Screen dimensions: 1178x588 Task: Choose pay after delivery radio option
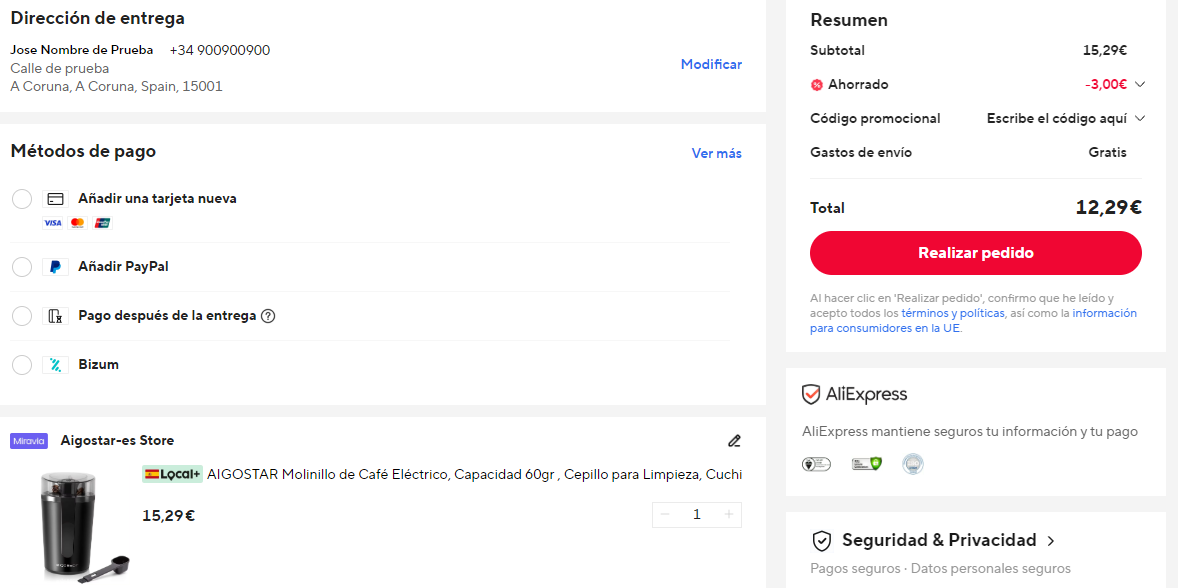[x=22, y=316]
